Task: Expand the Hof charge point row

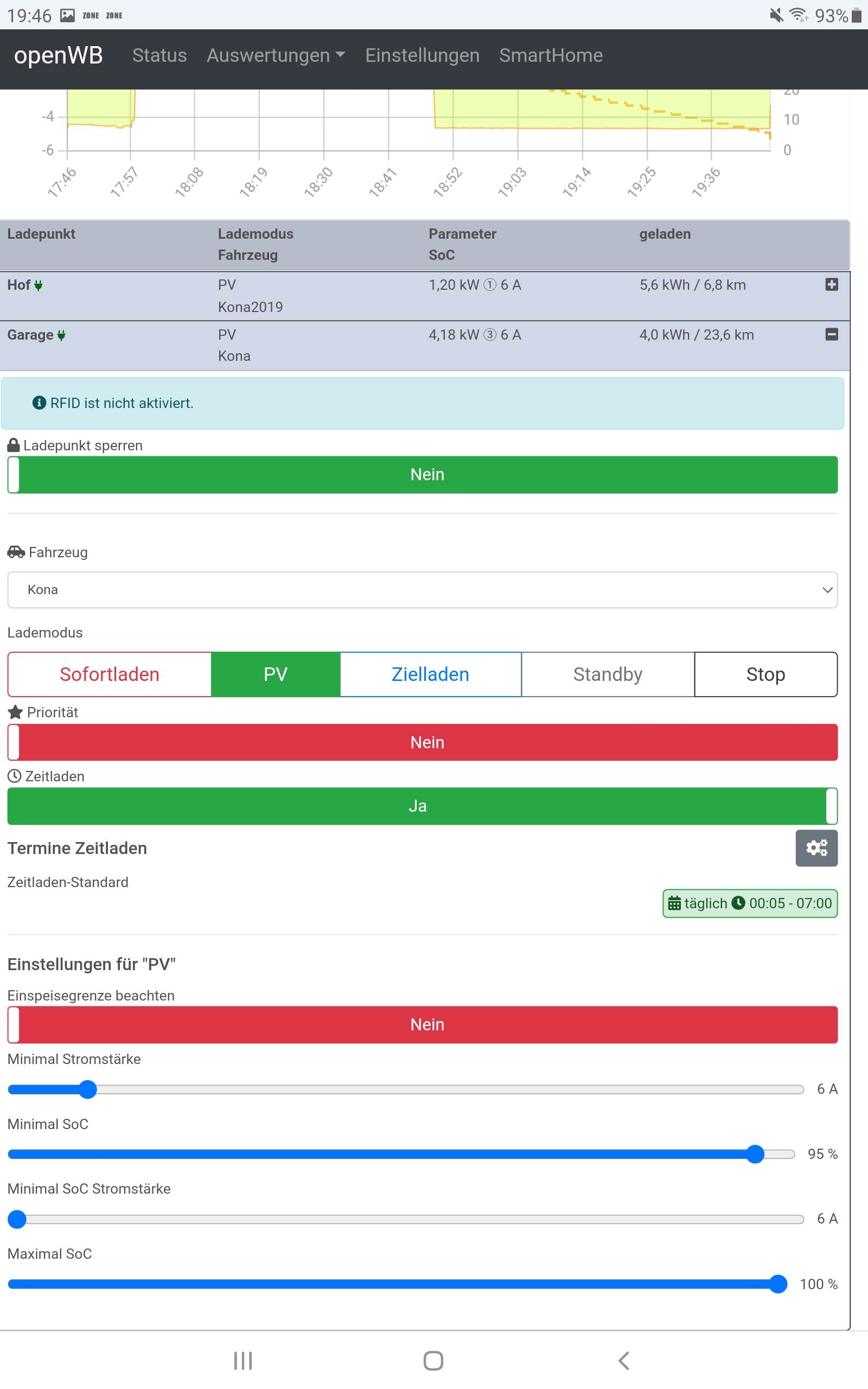Action: tap(831, 284)
